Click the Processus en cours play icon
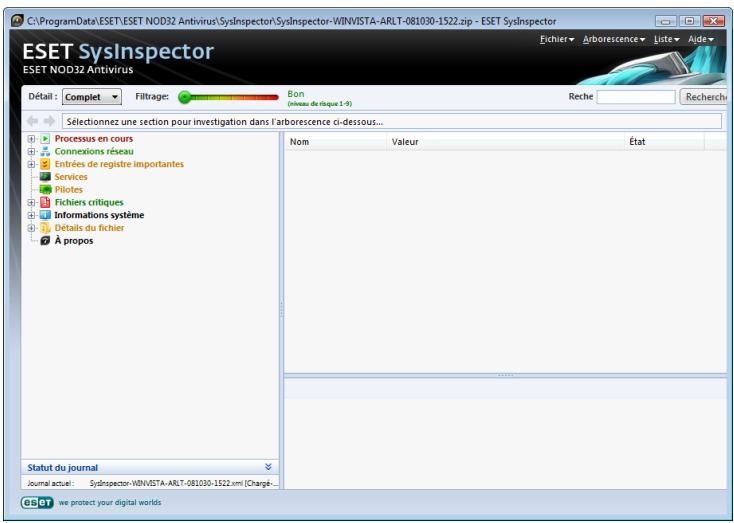Screen dimensions: 734x523 tap(45, 139)
